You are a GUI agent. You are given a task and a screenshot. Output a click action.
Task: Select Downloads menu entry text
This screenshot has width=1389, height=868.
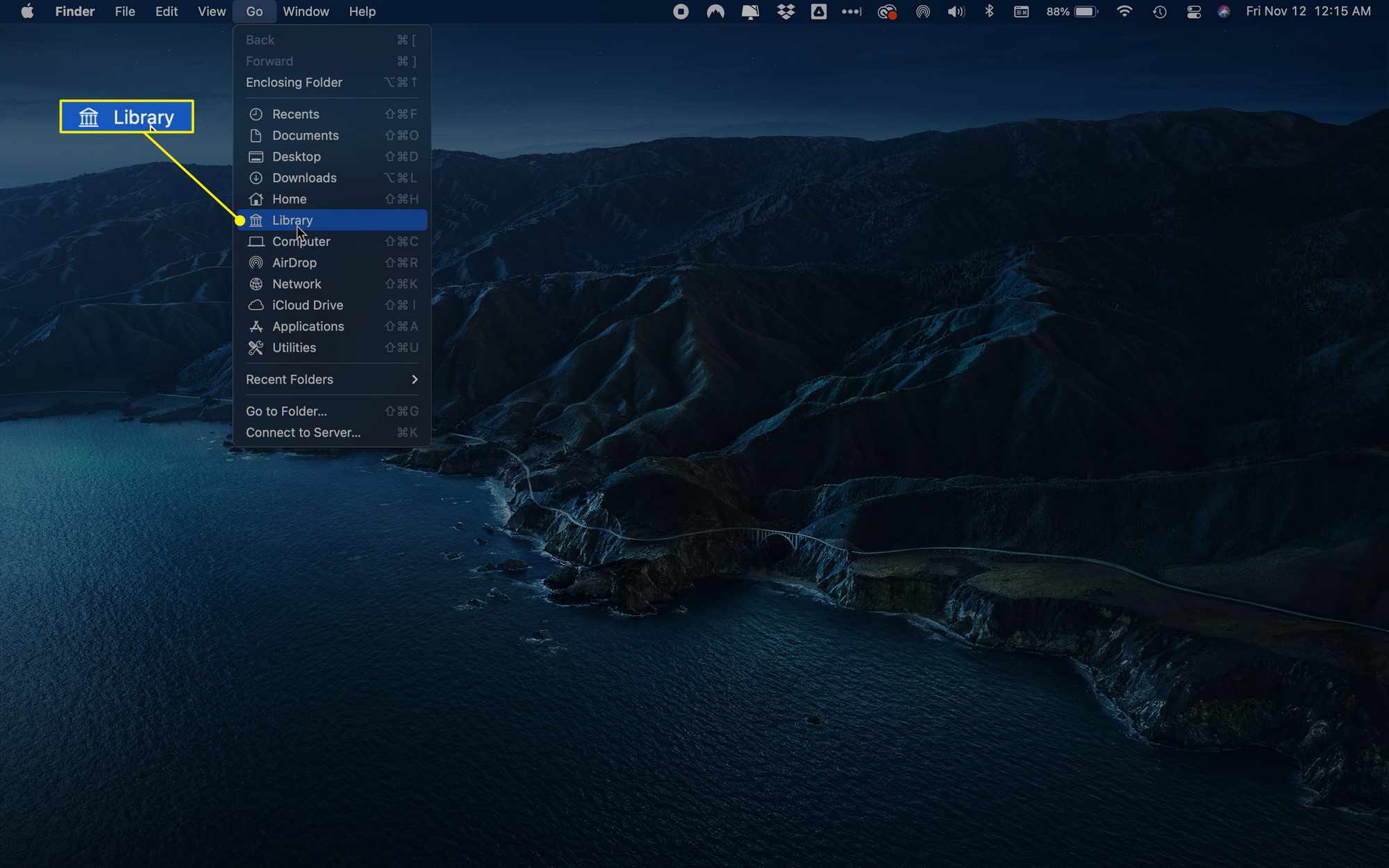click(x=304, y=178)
